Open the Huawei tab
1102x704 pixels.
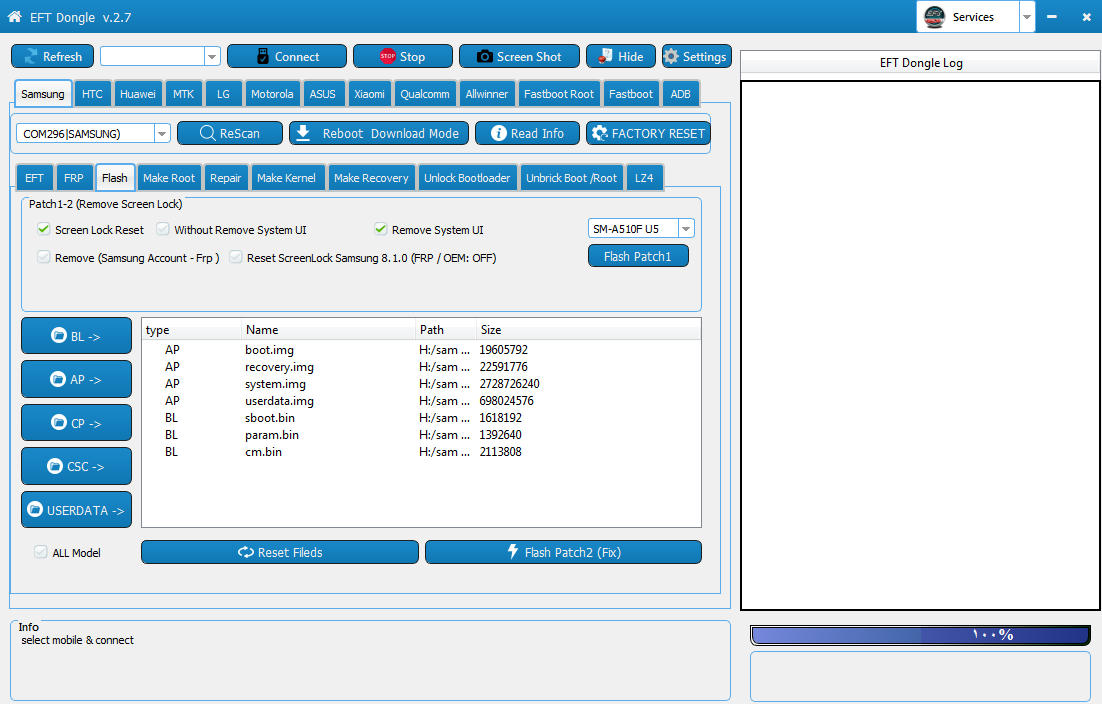pyautogui.click(x=138, y=94)
